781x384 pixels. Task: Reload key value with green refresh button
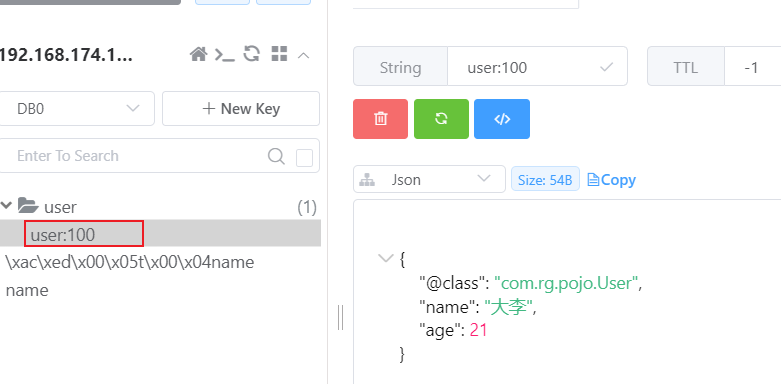(441, 119)
